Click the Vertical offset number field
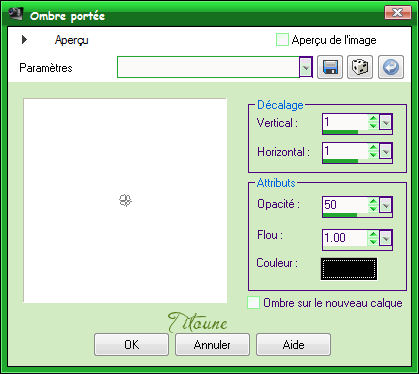Image resolution: width=419 pixels, height=374 pixels. pos(346,122)
